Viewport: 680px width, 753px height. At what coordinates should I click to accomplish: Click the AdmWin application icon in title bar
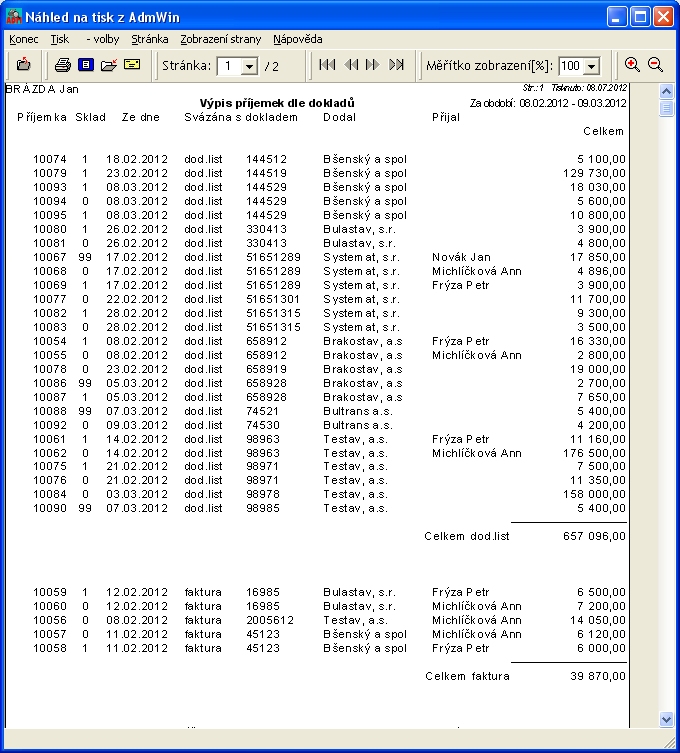pyautogui.click(x=14, y=17)
